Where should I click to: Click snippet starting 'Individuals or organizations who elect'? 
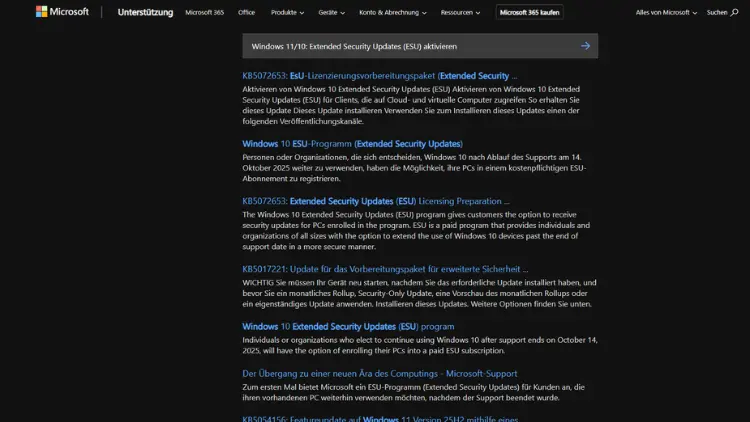[x=420, y=345]
